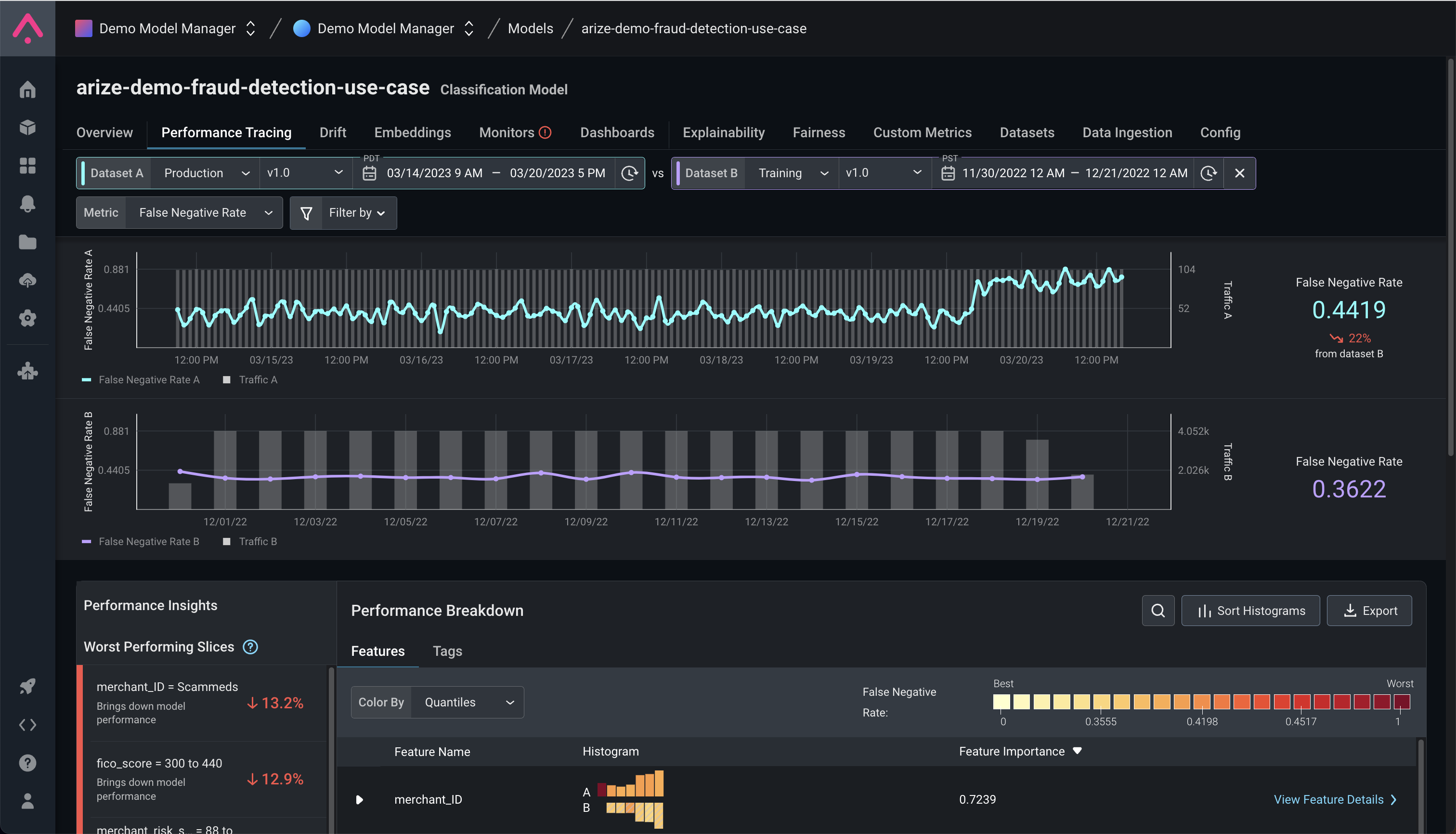Open the Config tab
1456x834 pixels.
point(1220,132)
